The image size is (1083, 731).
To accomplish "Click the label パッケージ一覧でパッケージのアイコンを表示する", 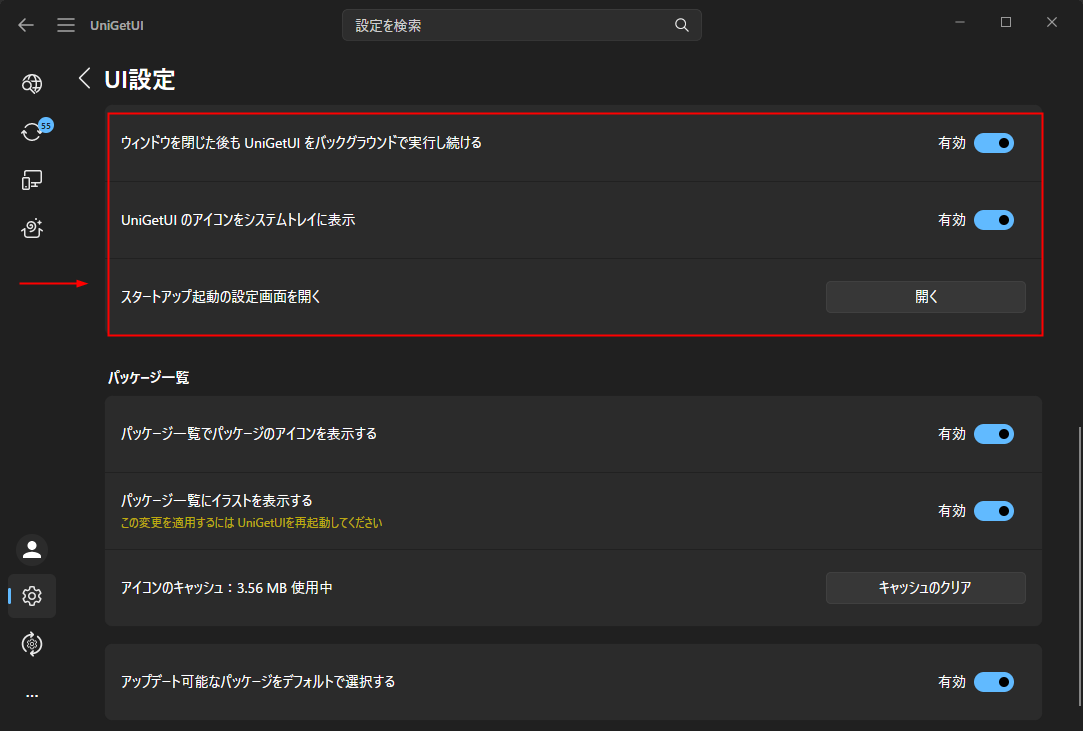I will click(x=249, y=434).
